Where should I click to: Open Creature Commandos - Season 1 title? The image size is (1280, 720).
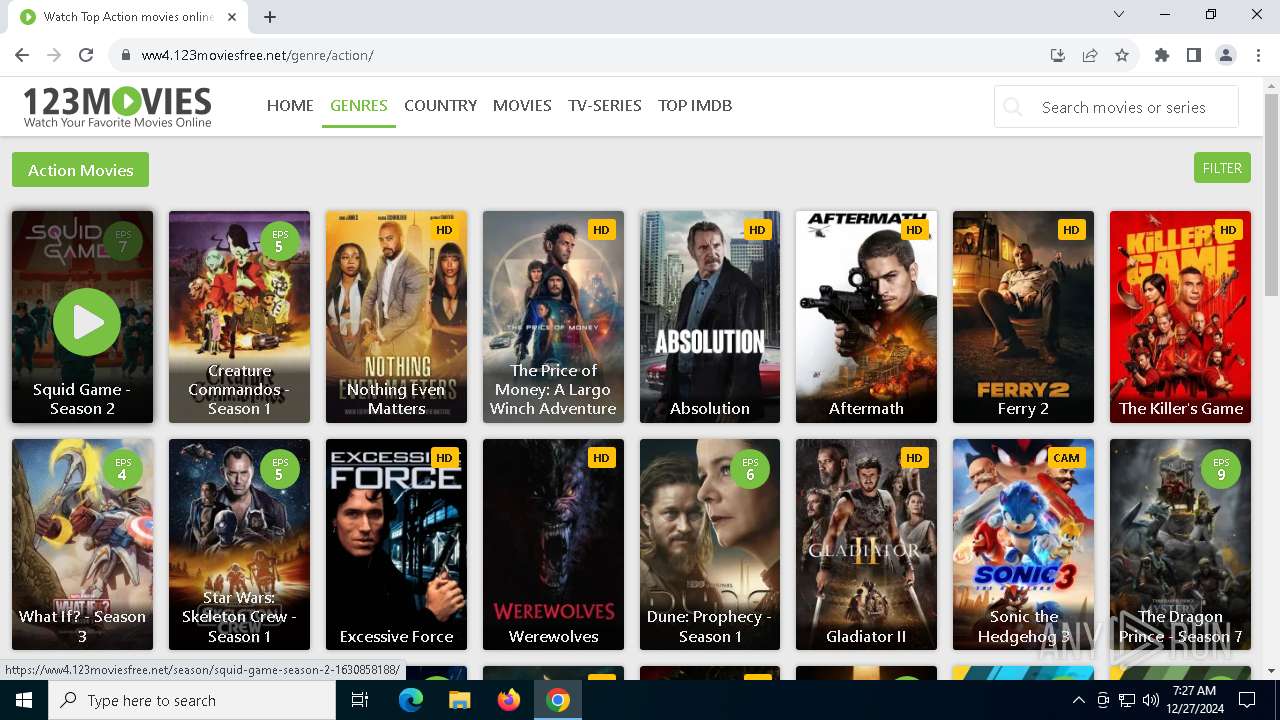(x=239, y=389)
